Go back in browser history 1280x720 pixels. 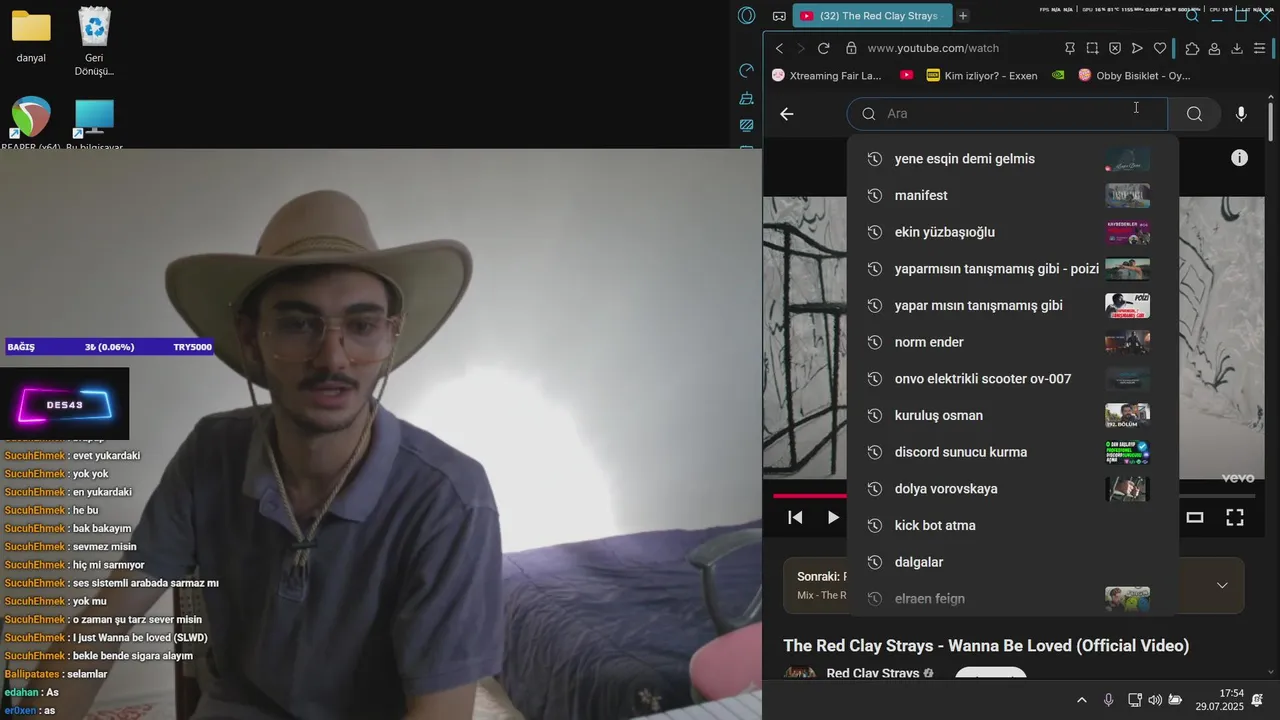pyautogui.click(x=779, y=48)
